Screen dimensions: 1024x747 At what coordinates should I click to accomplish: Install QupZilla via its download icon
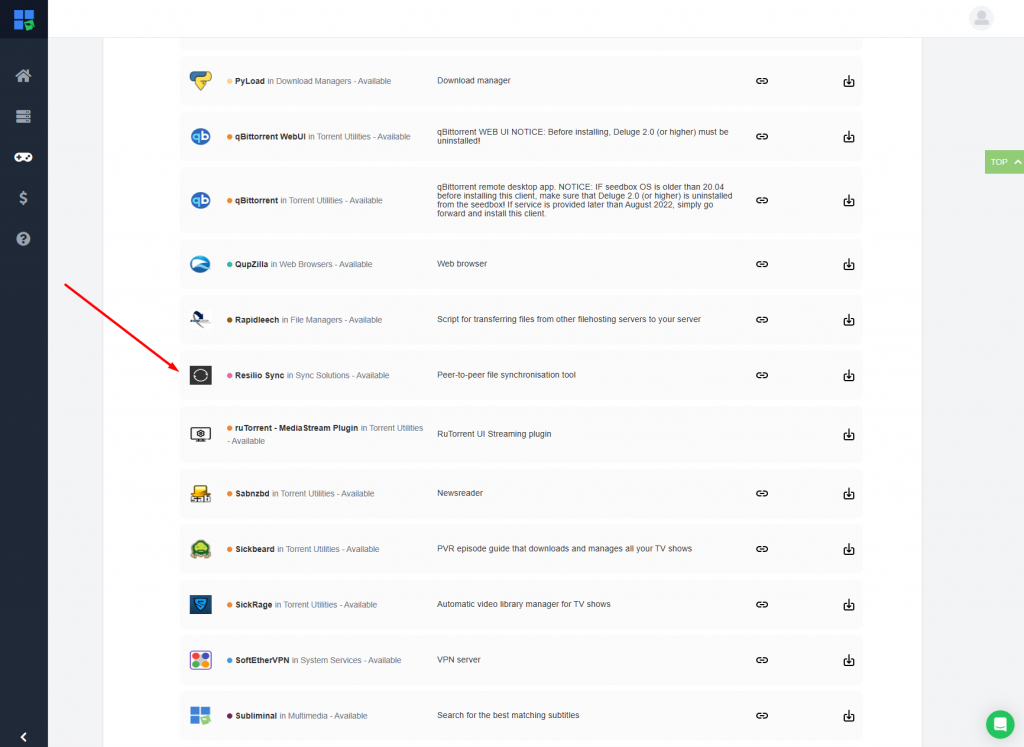(848, 264)
